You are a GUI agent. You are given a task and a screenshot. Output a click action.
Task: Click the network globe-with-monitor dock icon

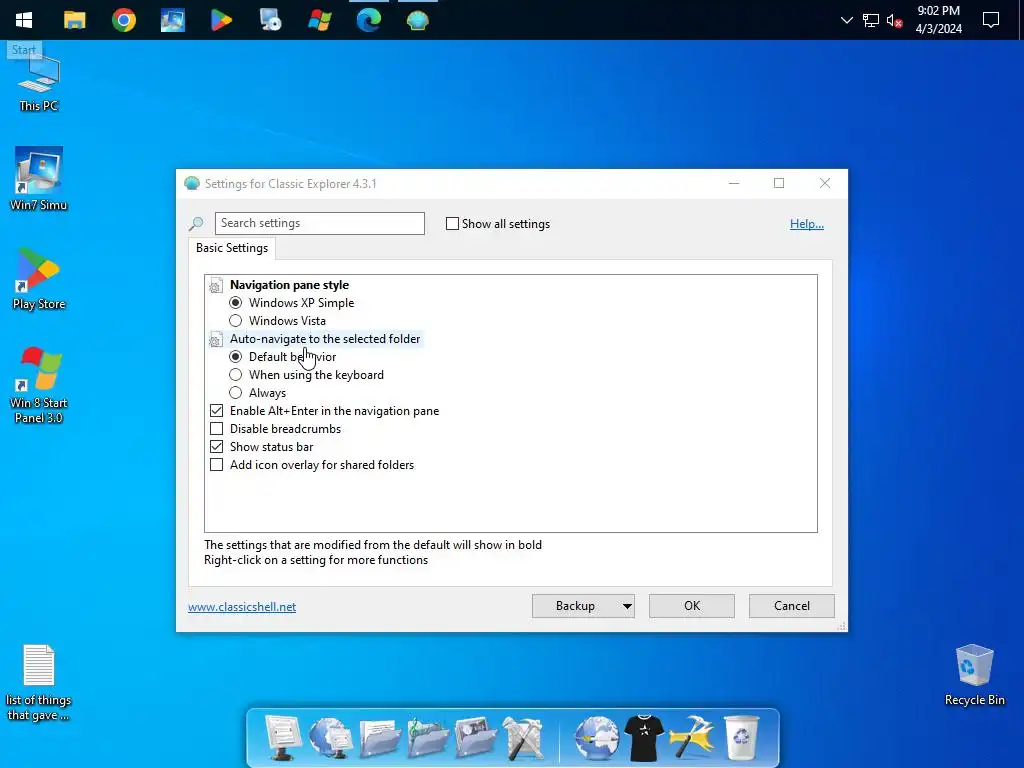[330, 738]
